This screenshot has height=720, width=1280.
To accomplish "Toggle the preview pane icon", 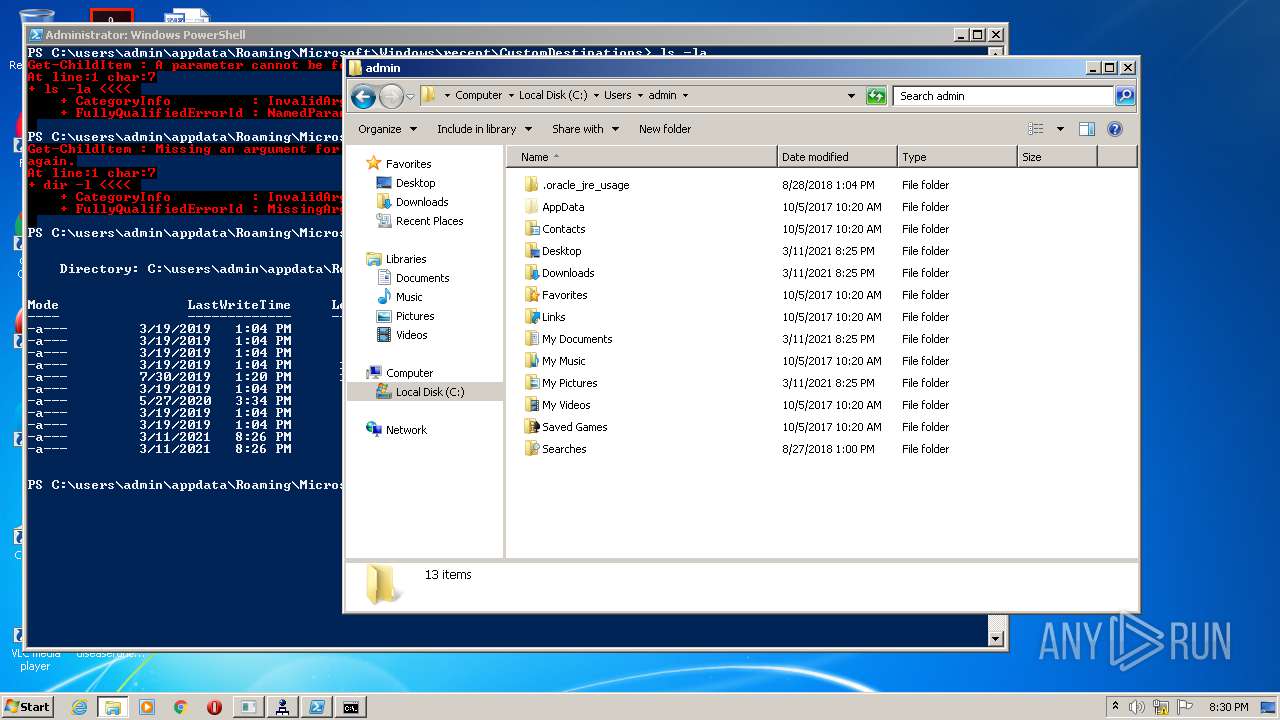I will coord(1087,129).
